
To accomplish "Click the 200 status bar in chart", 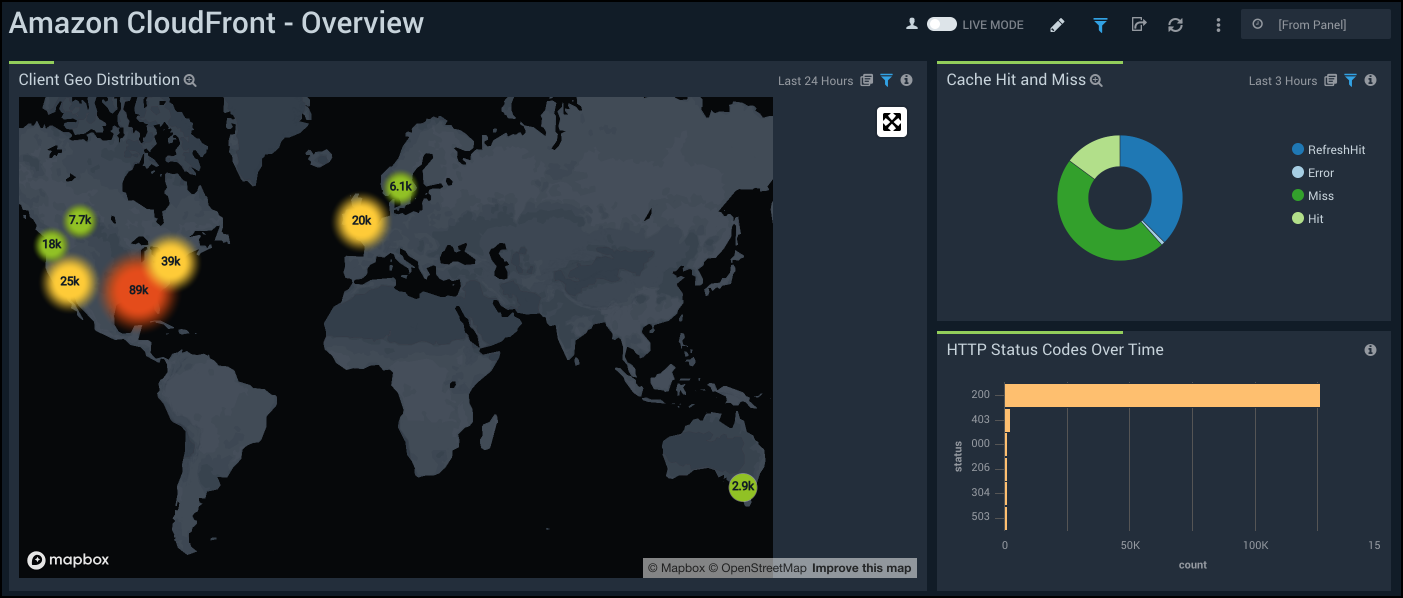I will click(x=1161, y=395).
